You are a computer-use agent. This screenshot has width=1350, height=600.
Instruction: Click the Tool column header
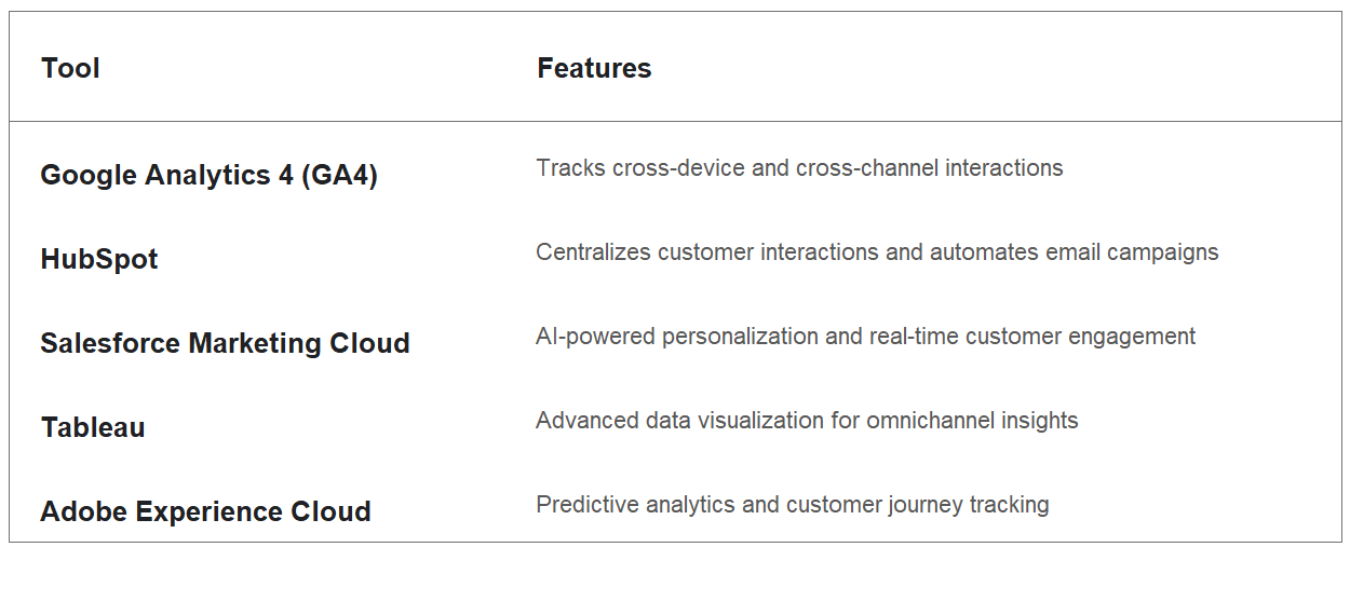click(70, 68)
